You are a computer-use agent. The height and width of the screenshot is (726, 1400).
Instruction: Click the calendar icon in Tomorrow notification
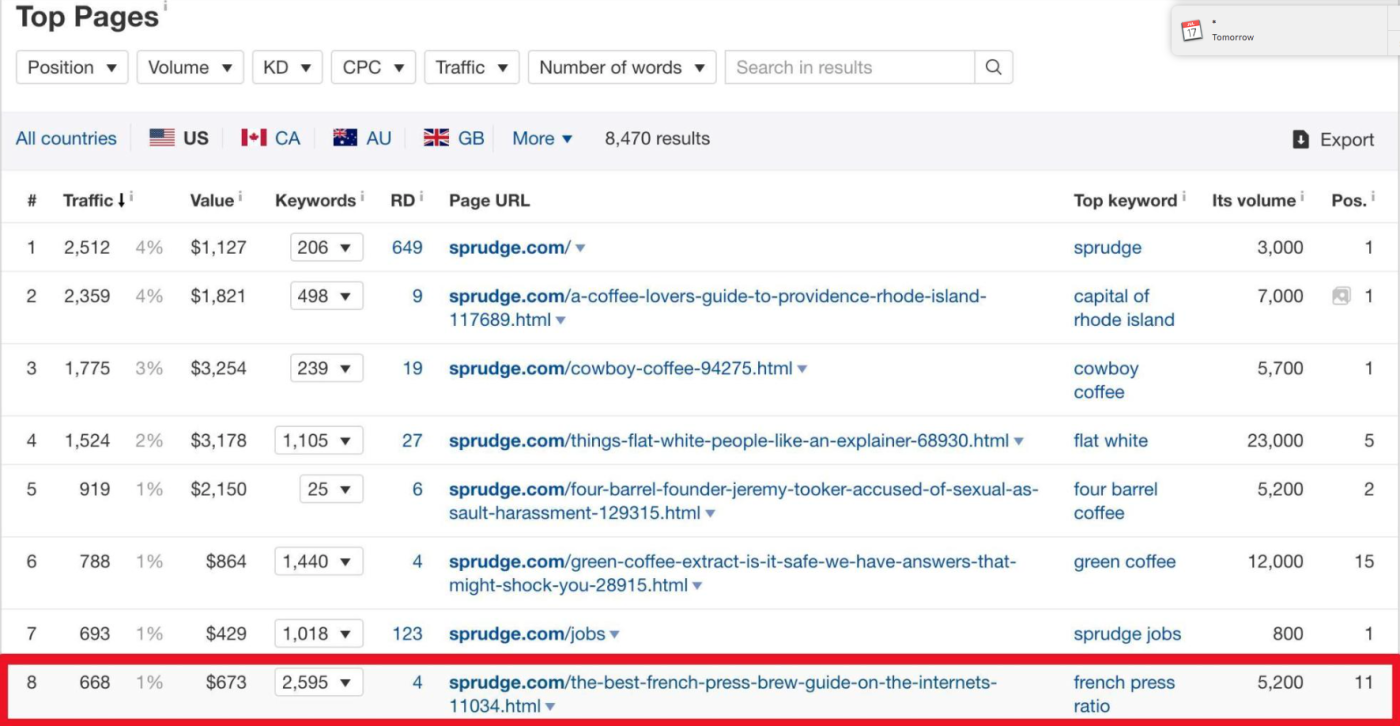pos(1192,30)
